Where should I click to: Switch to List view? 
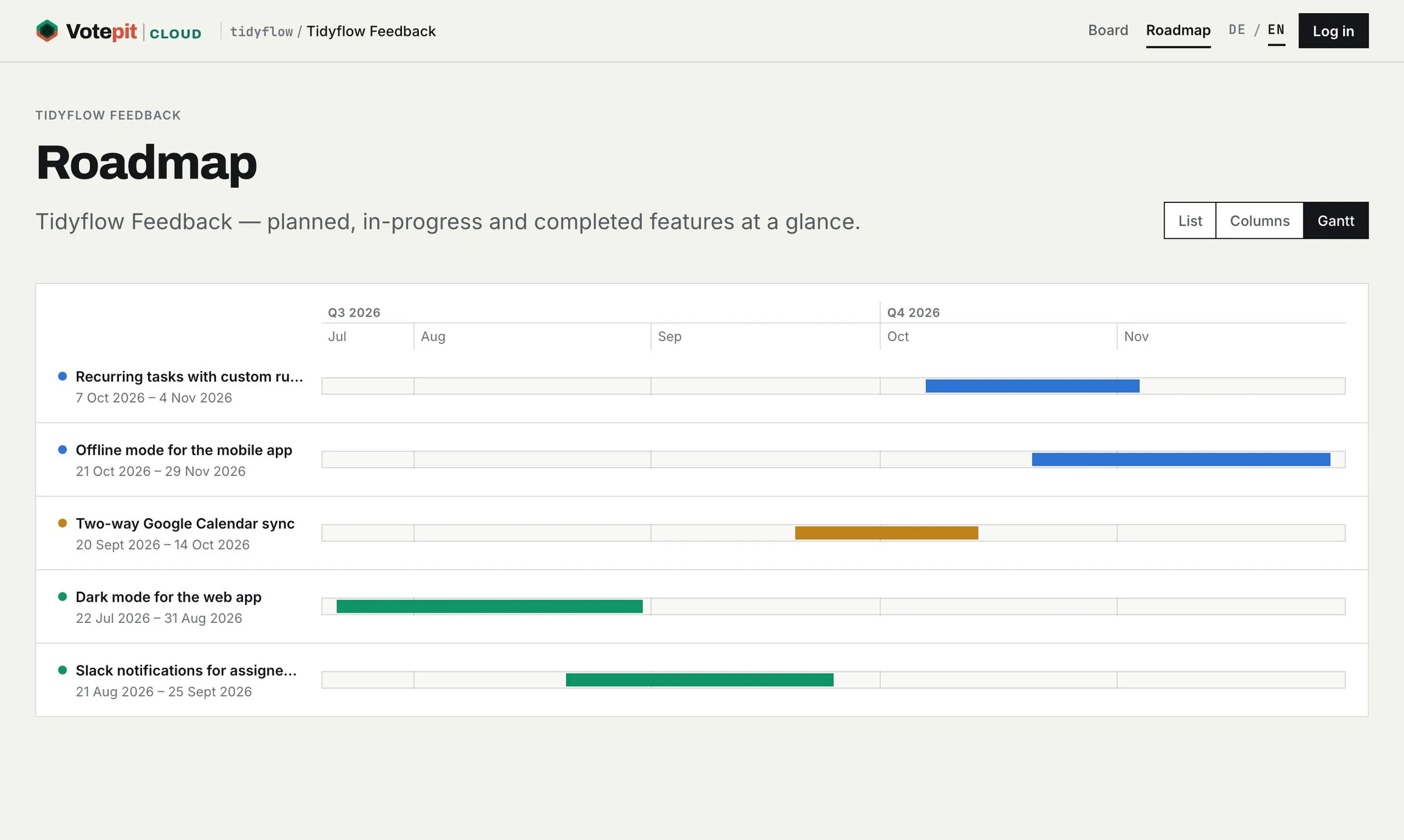1190,221
